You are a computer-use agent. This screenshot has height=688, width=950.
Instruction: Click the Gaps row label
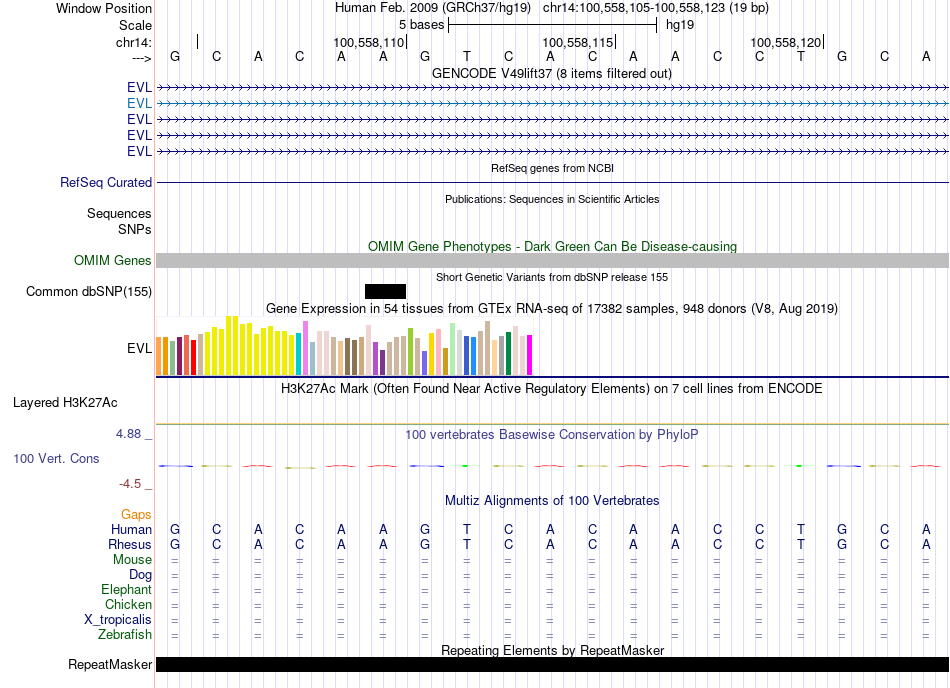136,514
